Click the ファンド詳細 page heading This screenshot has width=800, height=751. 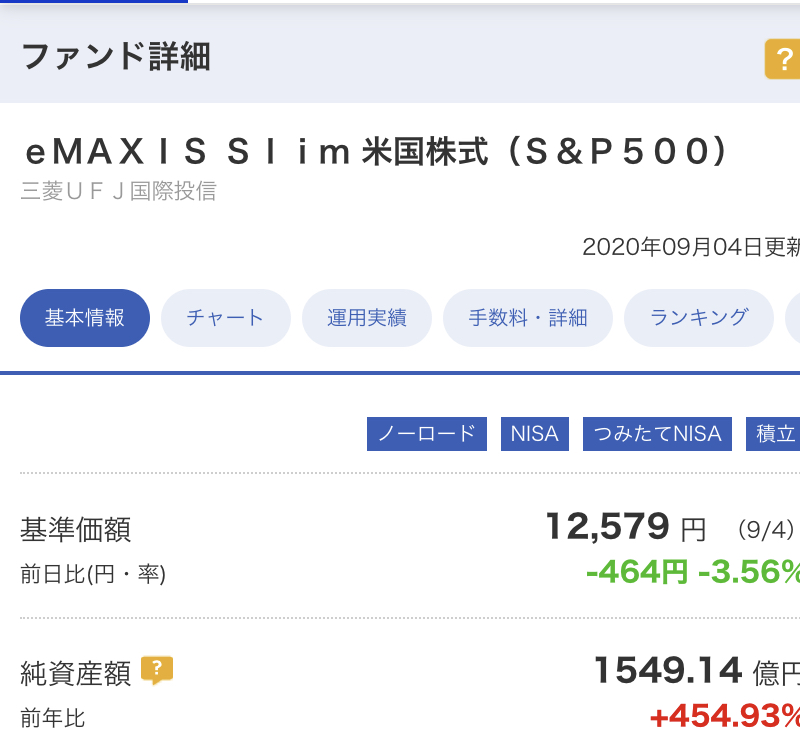(116, 56)
